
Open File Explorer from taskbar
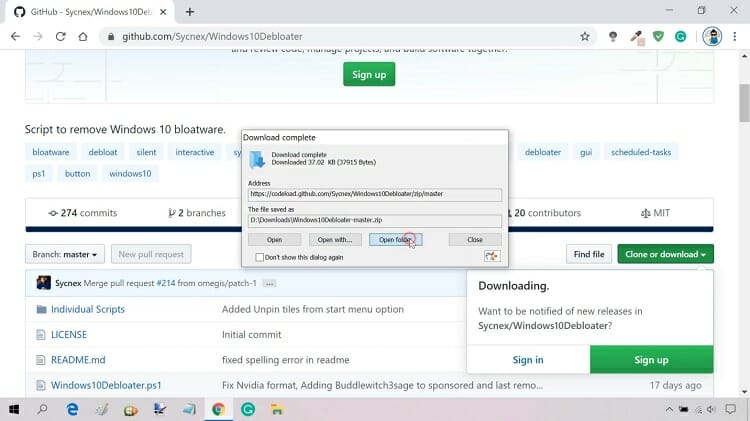coord(277,410)
